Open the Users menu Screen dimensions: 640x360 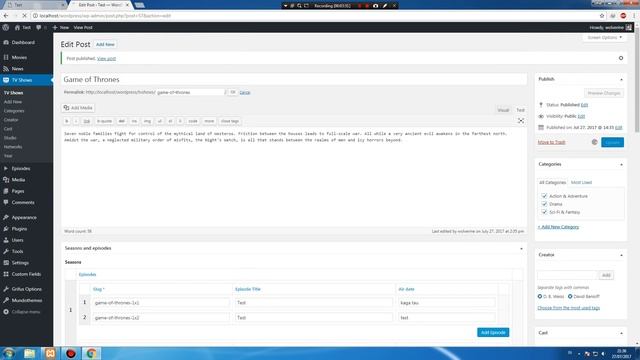pos(17,240)
